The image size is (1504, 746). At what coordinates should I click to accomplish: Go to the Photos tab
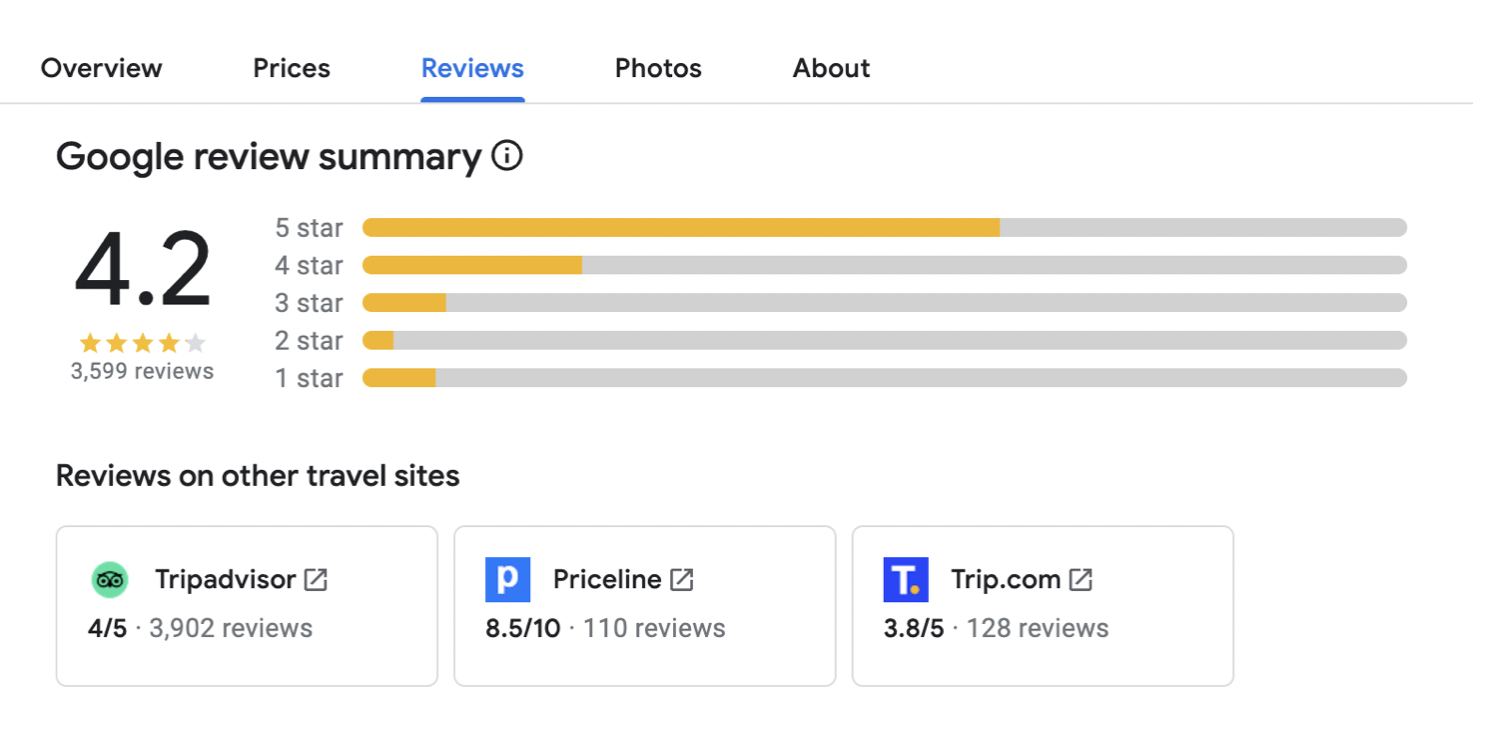[x=658, y=68]
